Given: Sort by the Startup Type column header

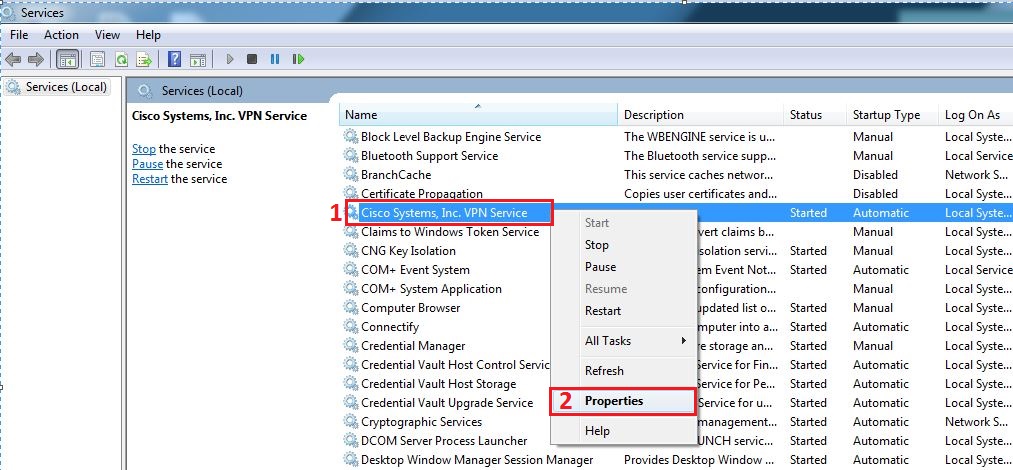Looking at the screenshot, I should coord(892,115).
